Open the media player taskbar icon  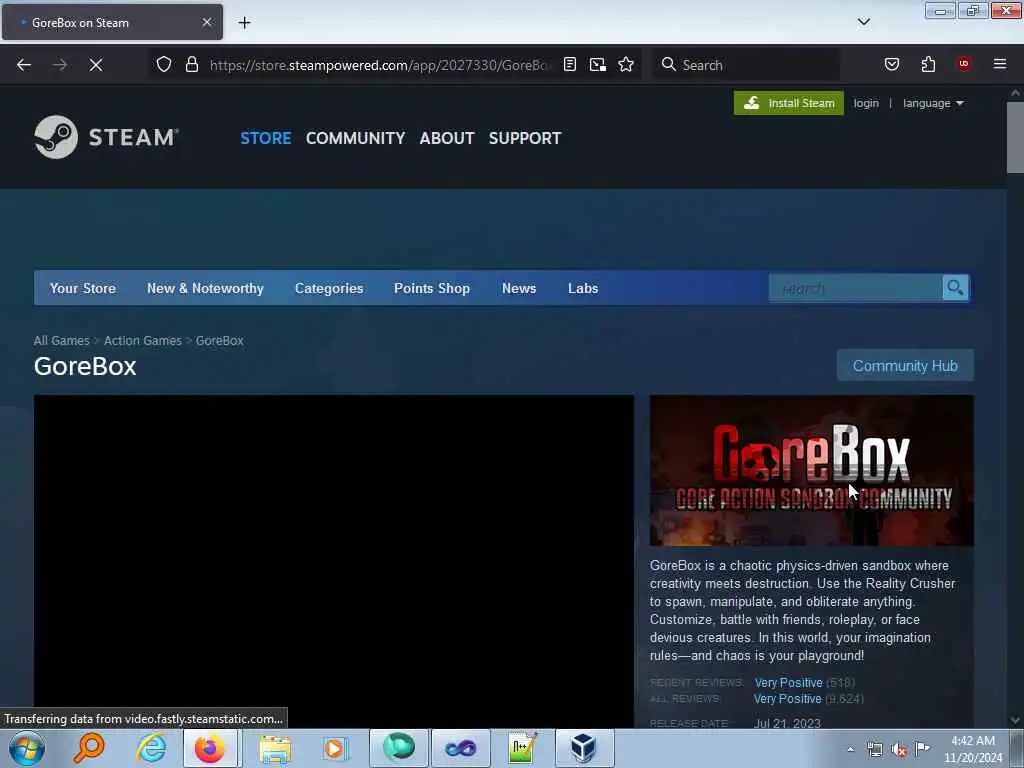coord(335,748)
